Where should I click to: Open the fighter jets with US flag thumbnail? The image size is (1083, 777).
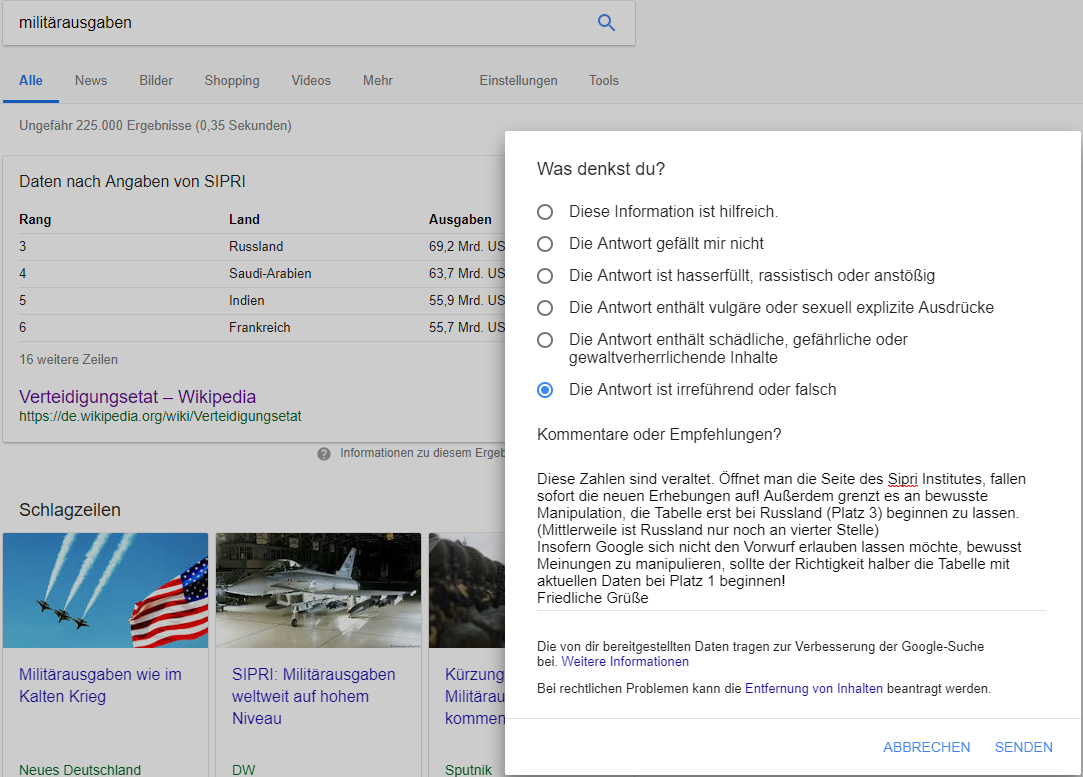(106, 591)
